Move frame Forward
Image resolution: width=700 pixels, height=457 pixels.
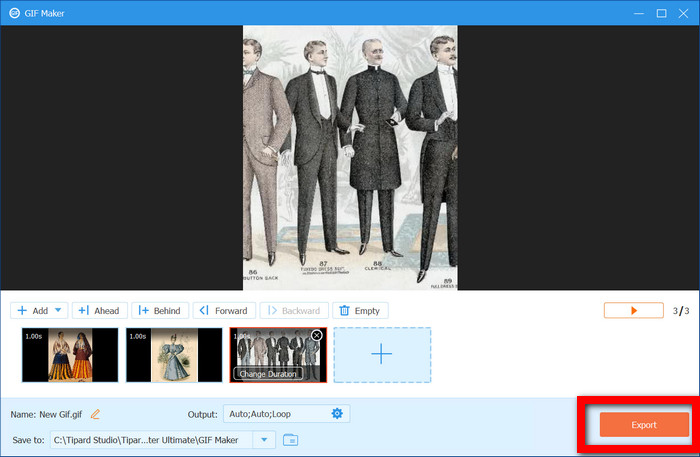[224, 311]
